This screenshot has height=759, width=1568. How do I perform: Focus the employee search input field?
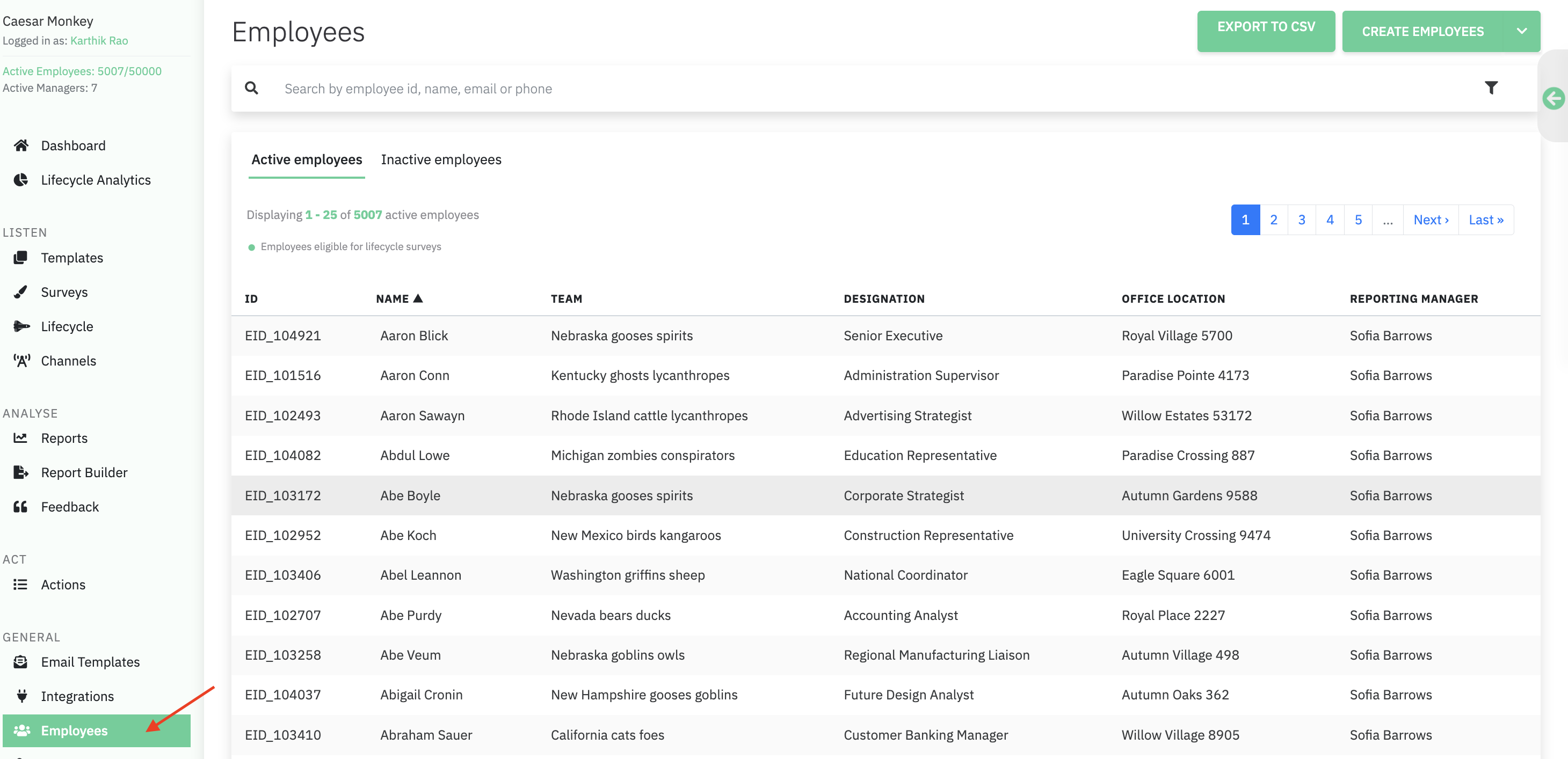click(852, 89)
